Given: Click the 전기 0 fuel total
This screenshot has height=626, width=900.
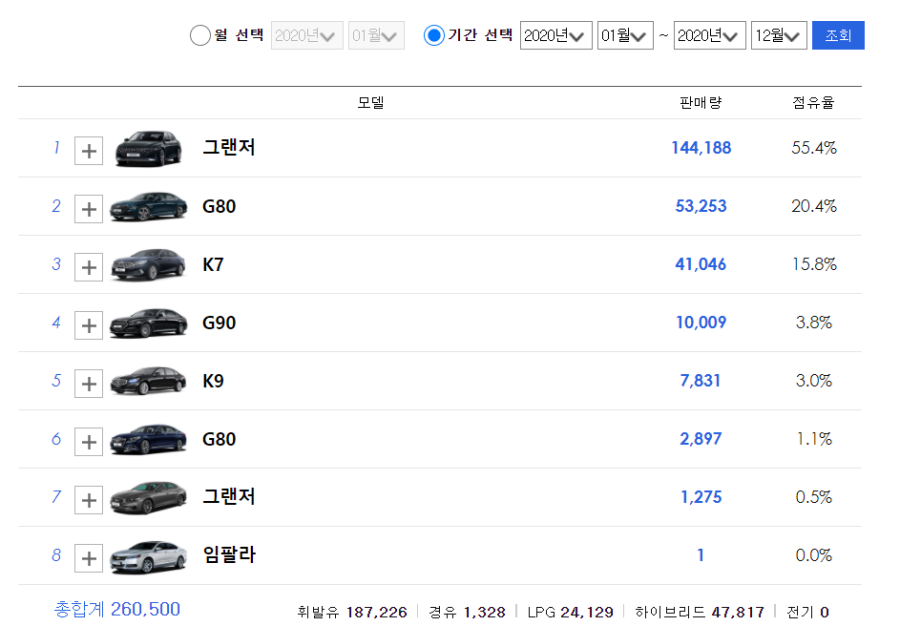Looking at the screenshot, I should coord(808,612).
